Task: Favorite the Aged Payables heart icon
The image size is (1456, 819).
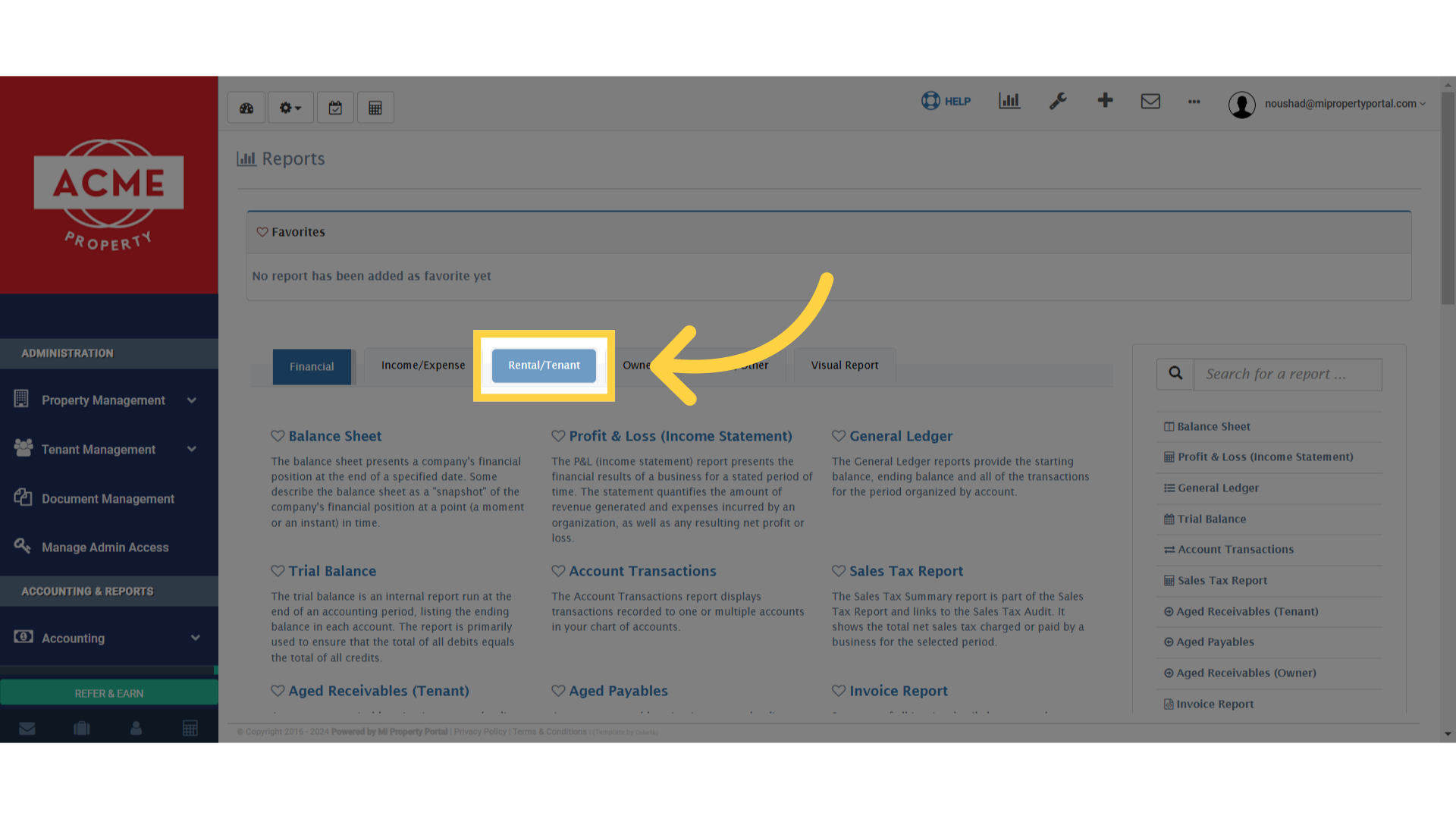Action: [558, 691]
